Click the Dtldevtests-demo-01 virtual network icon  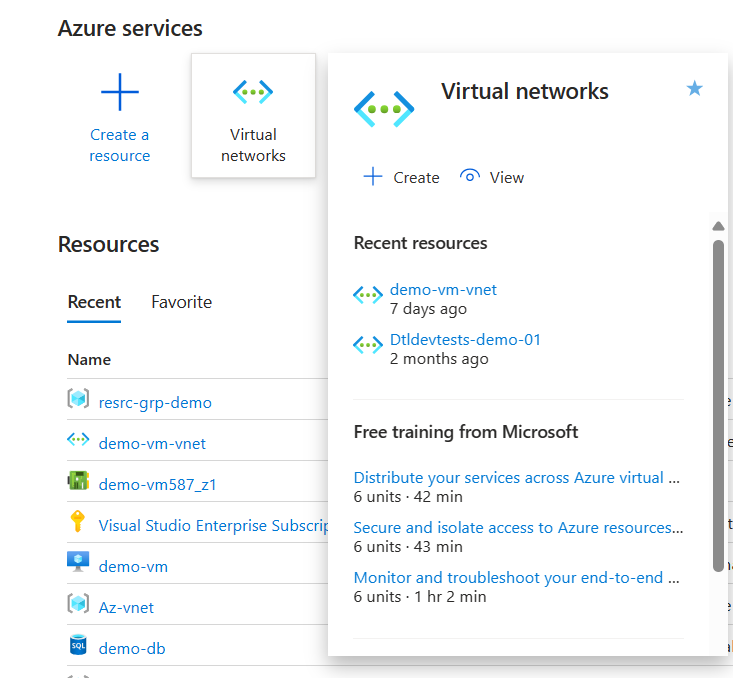[x=368, y=345]
